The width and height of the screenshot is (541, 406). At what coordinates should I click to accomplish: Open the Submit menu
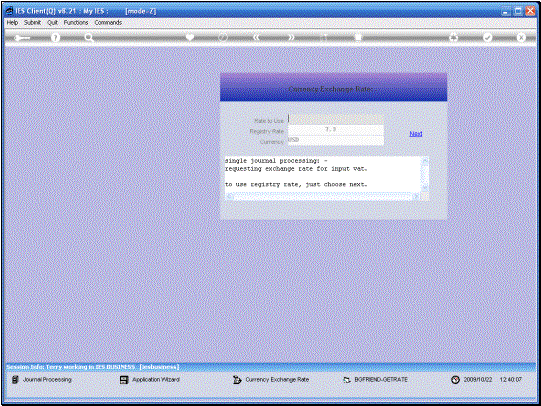pos(32,22)
